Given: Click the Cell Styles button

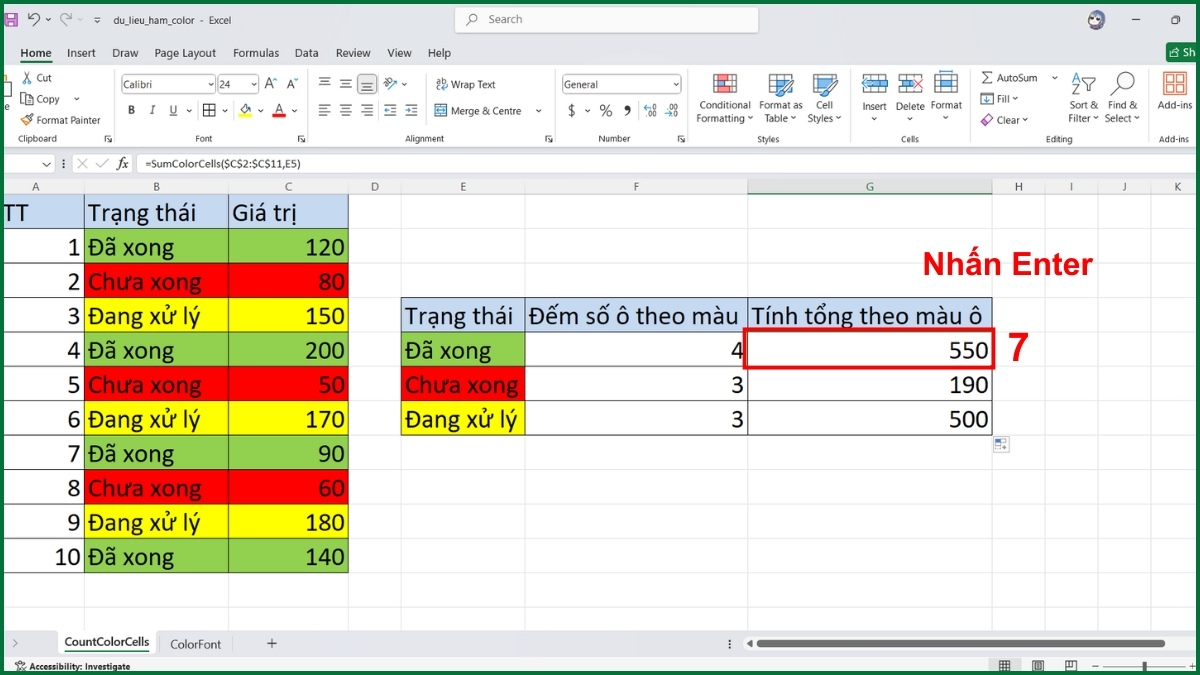Looking at the screenshot, I should (x=824, y=97).
